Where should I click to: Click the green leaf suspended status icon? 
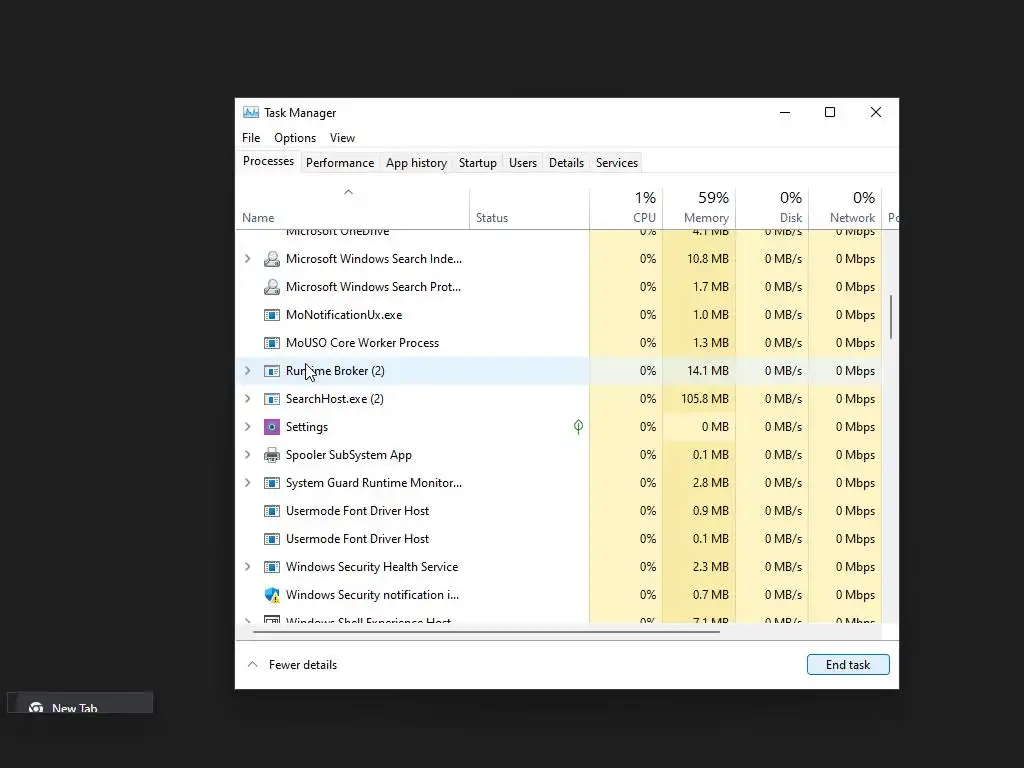[578, 426]
